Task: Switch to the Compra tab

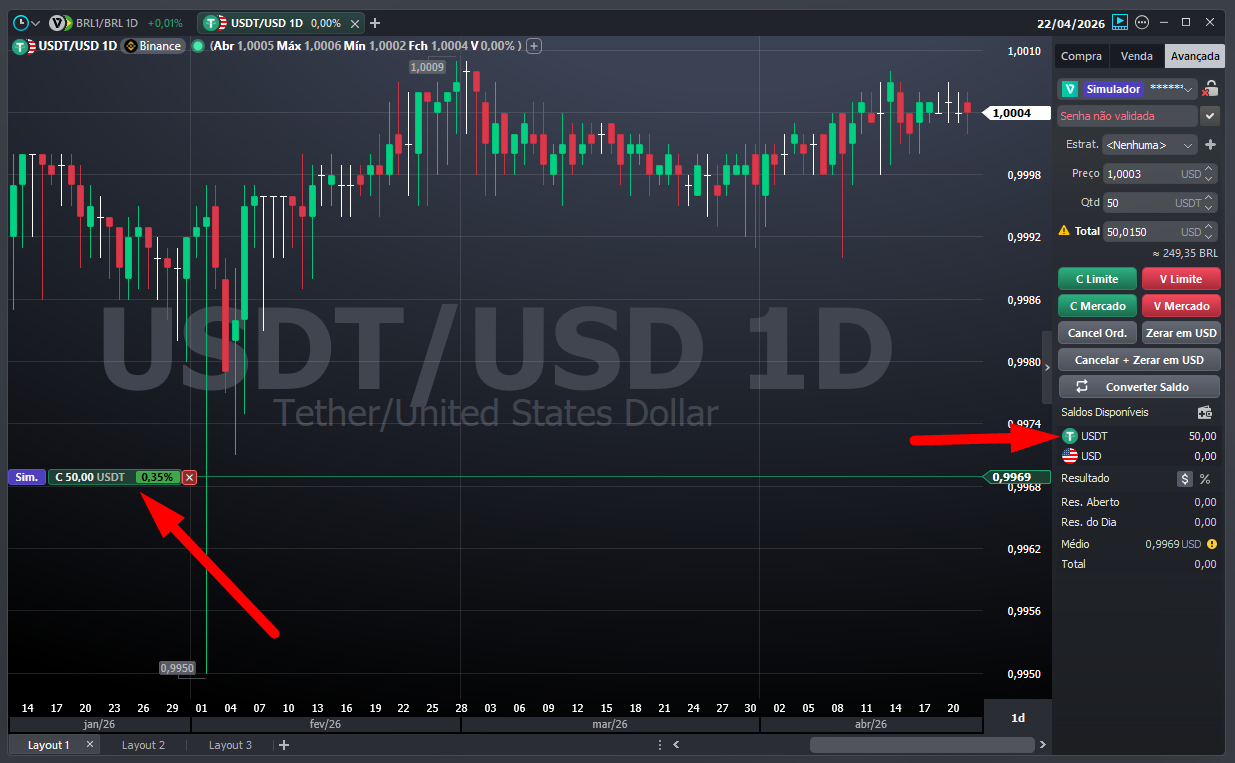Action: click(1081, 56)
